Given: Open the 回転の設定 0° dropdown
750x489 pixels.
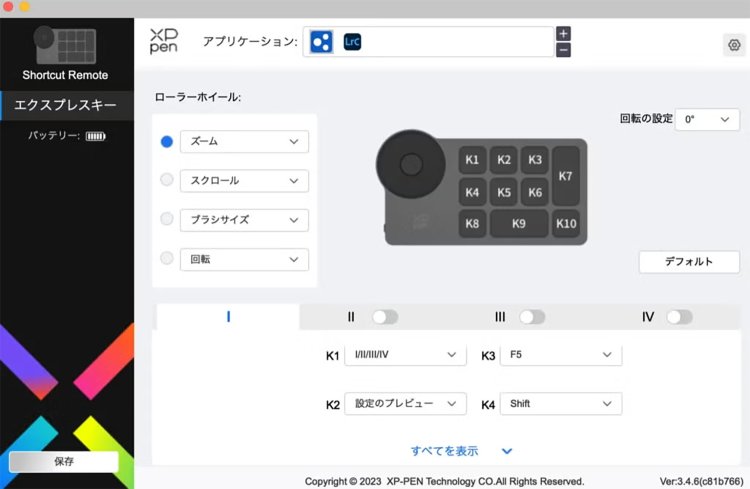Looking at the screenshot, I should (x=707, y=118).
